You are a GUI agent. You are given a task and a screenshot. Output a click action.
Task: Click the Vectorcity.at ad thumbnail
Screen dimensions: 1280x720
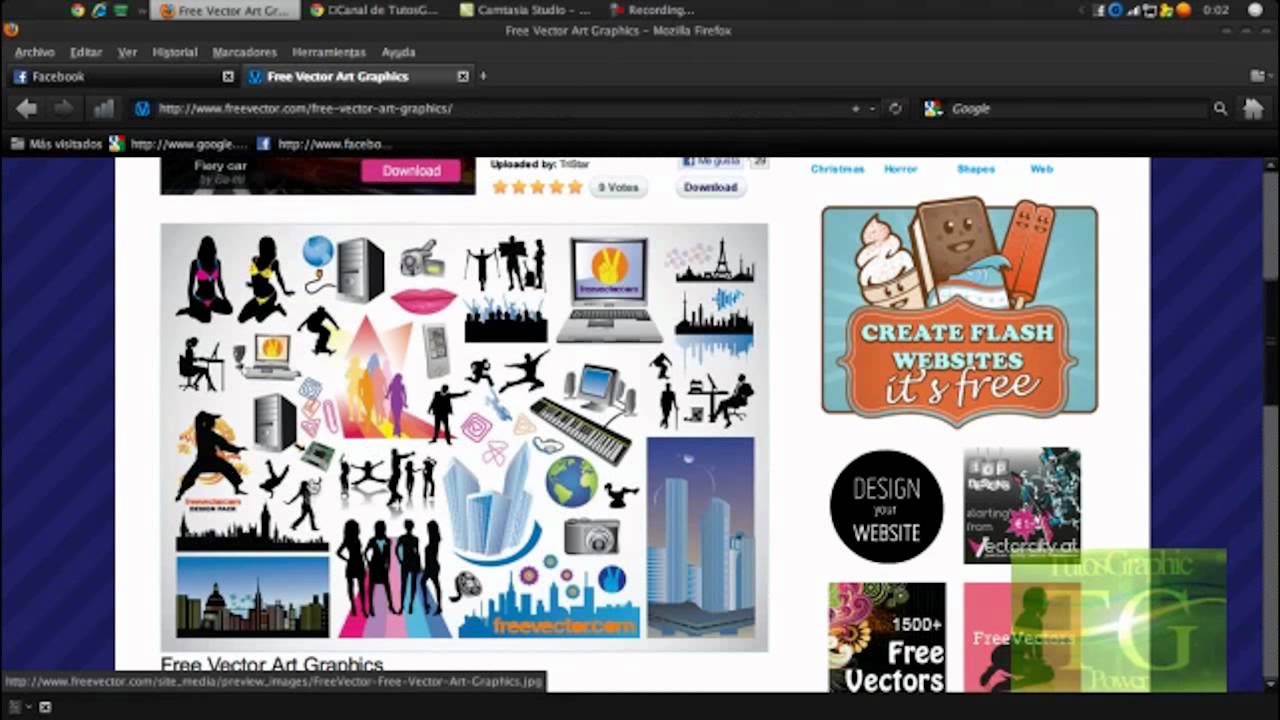pyautogui.click(x=1022, y=505)
